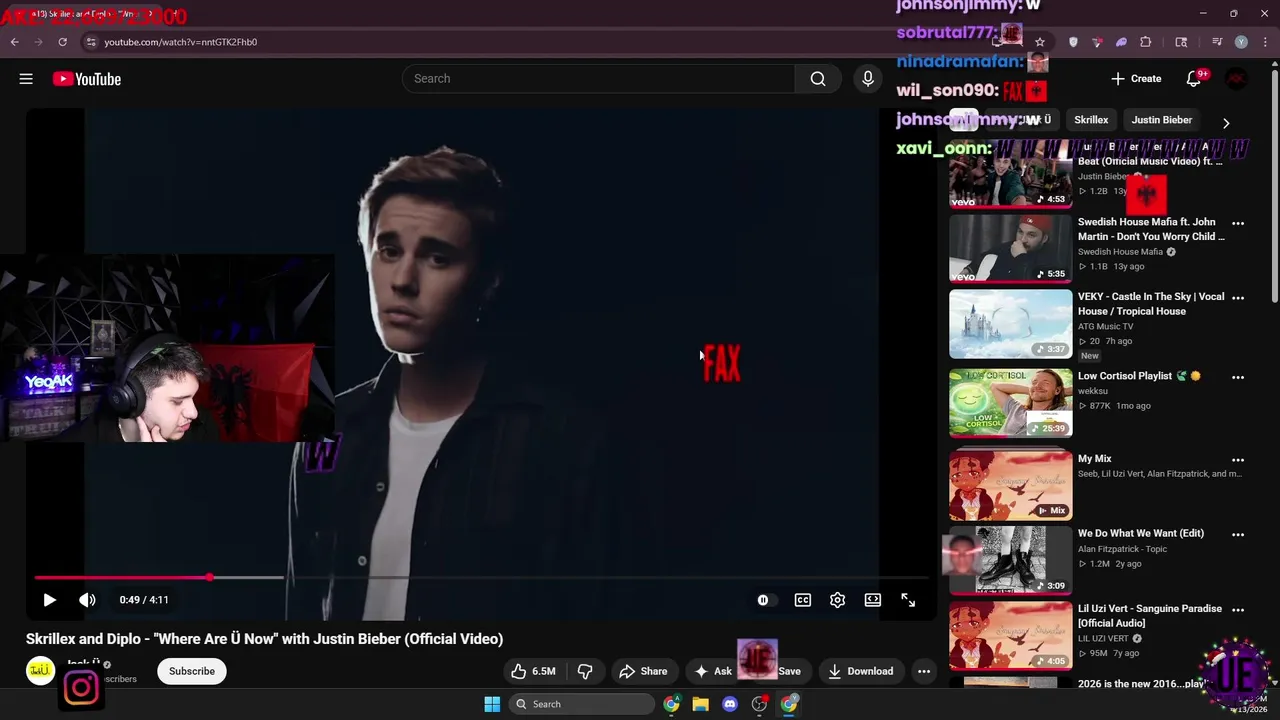Open the channel avatar under the title
Viewport: 1280px width, 720px height.
click(x=40, y=670)
